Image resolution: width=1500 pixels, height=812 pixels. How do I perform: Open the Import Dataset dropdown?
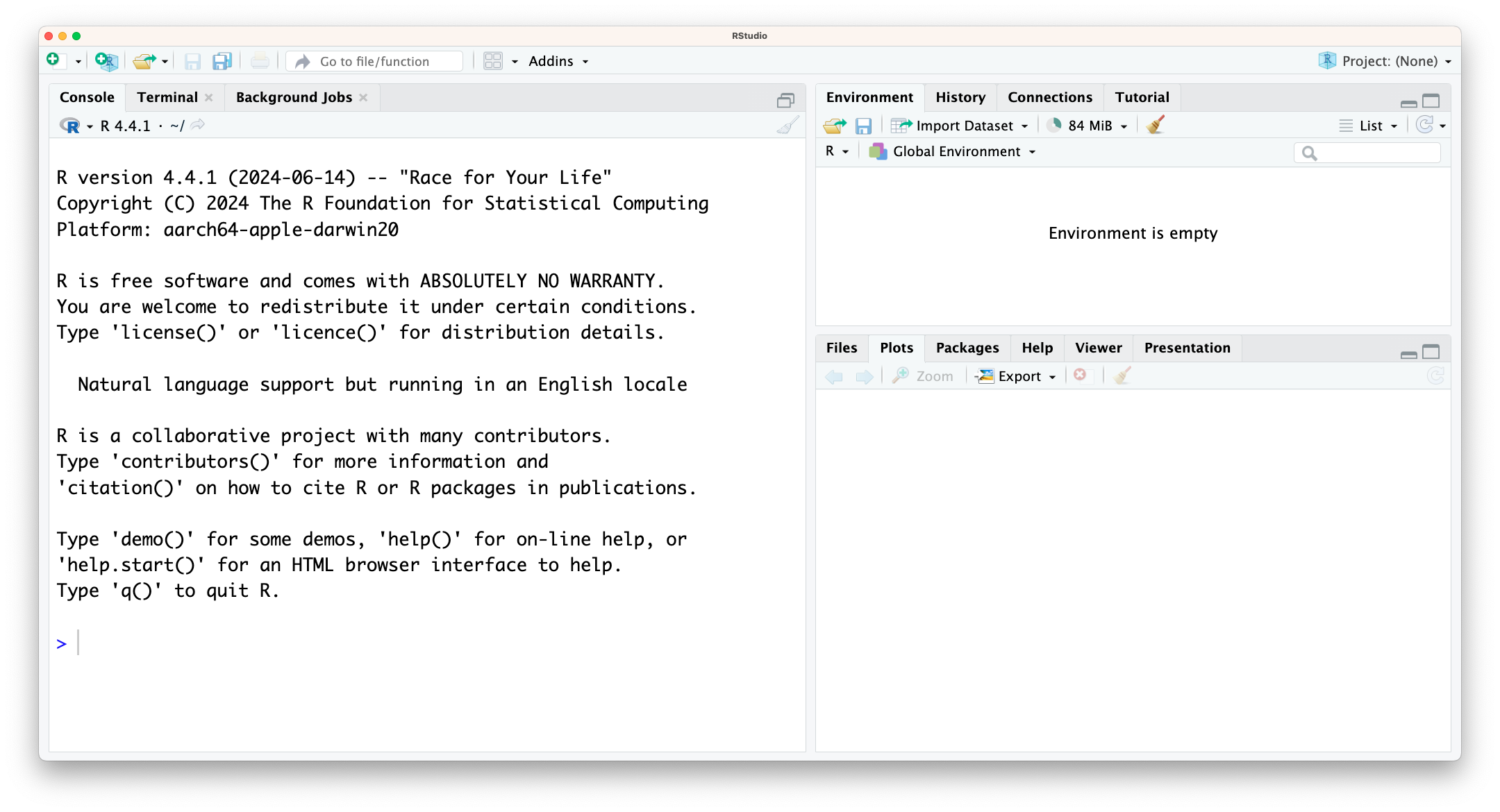click(x=959, y=126)
